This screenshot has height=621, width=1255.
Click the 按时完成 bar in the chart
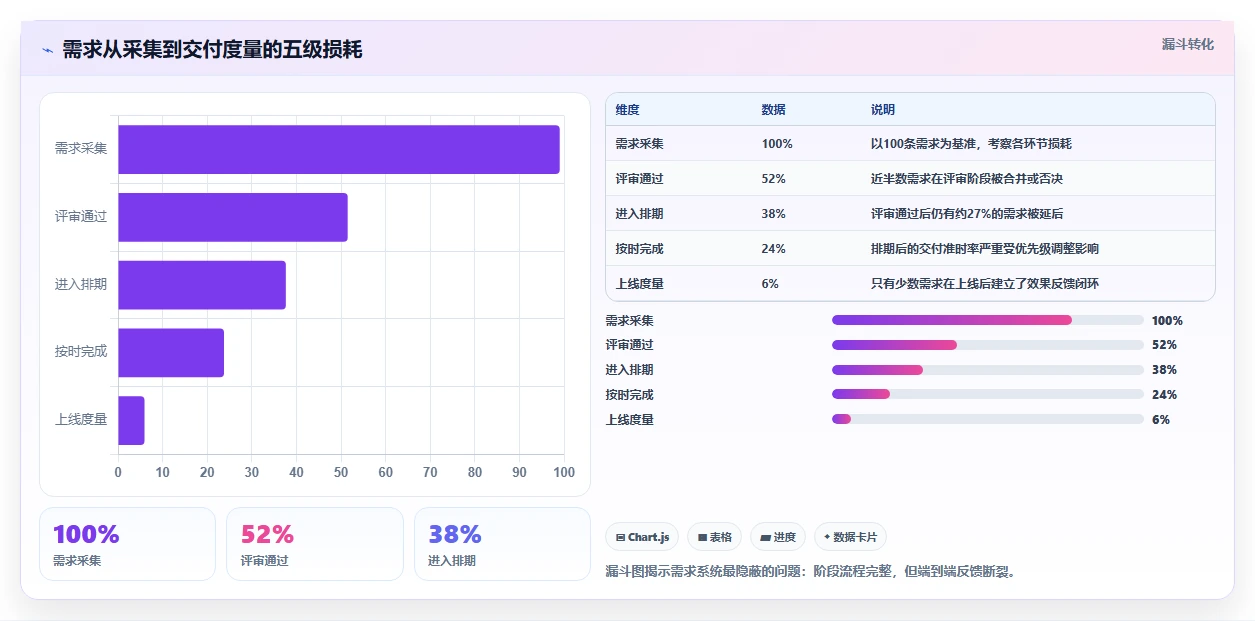point(171,352)
